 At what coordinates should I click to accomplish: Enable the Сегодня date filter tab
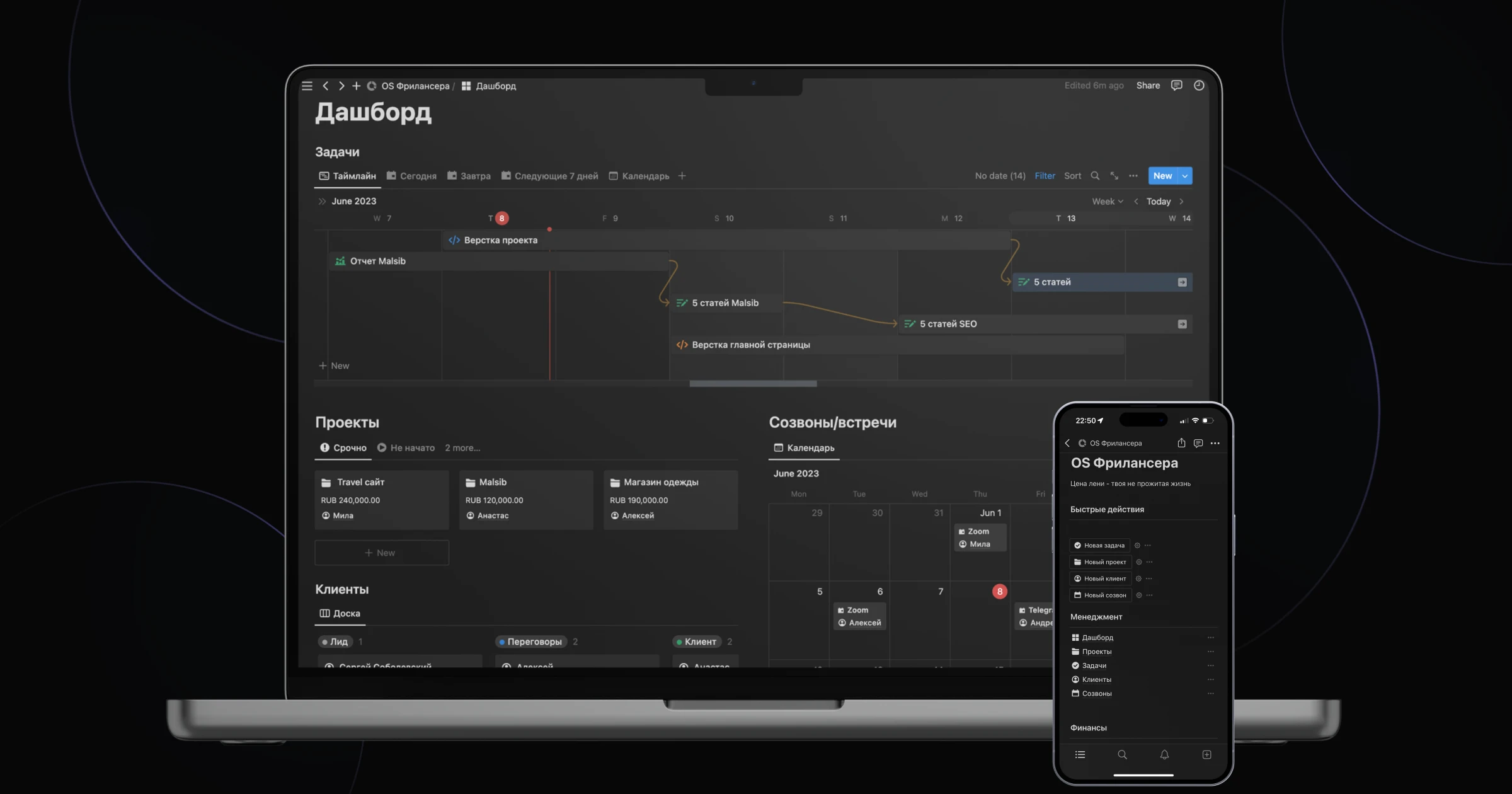click(416, 176)
